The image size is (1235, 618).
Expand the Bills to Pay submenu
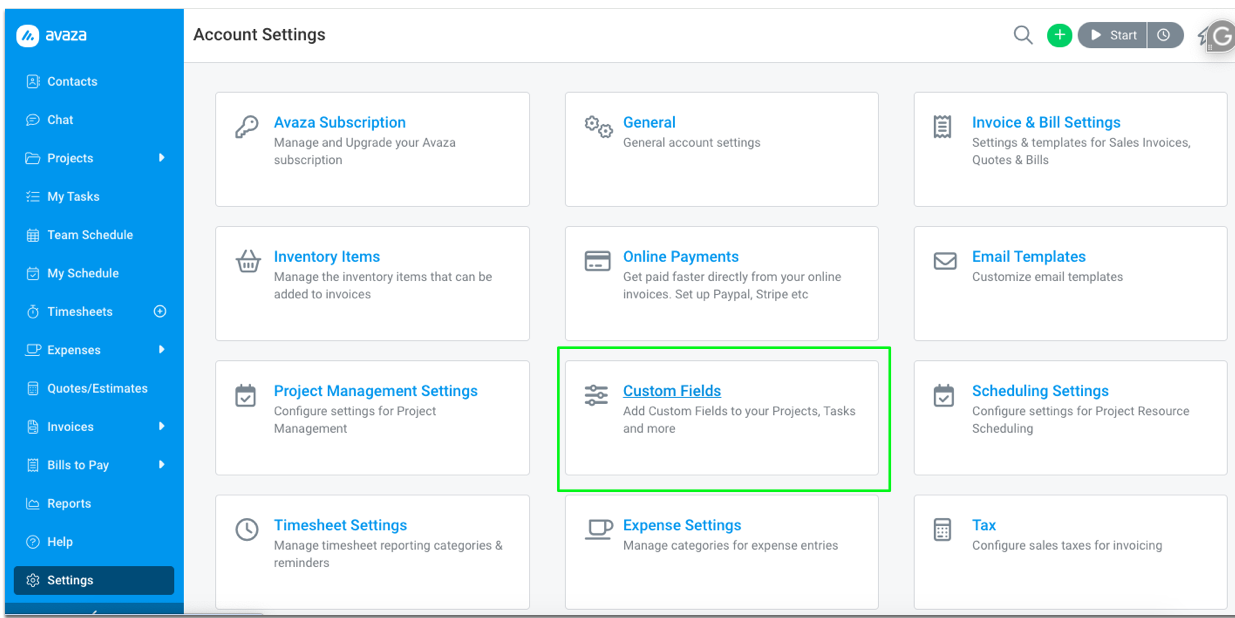coord(161,465)
